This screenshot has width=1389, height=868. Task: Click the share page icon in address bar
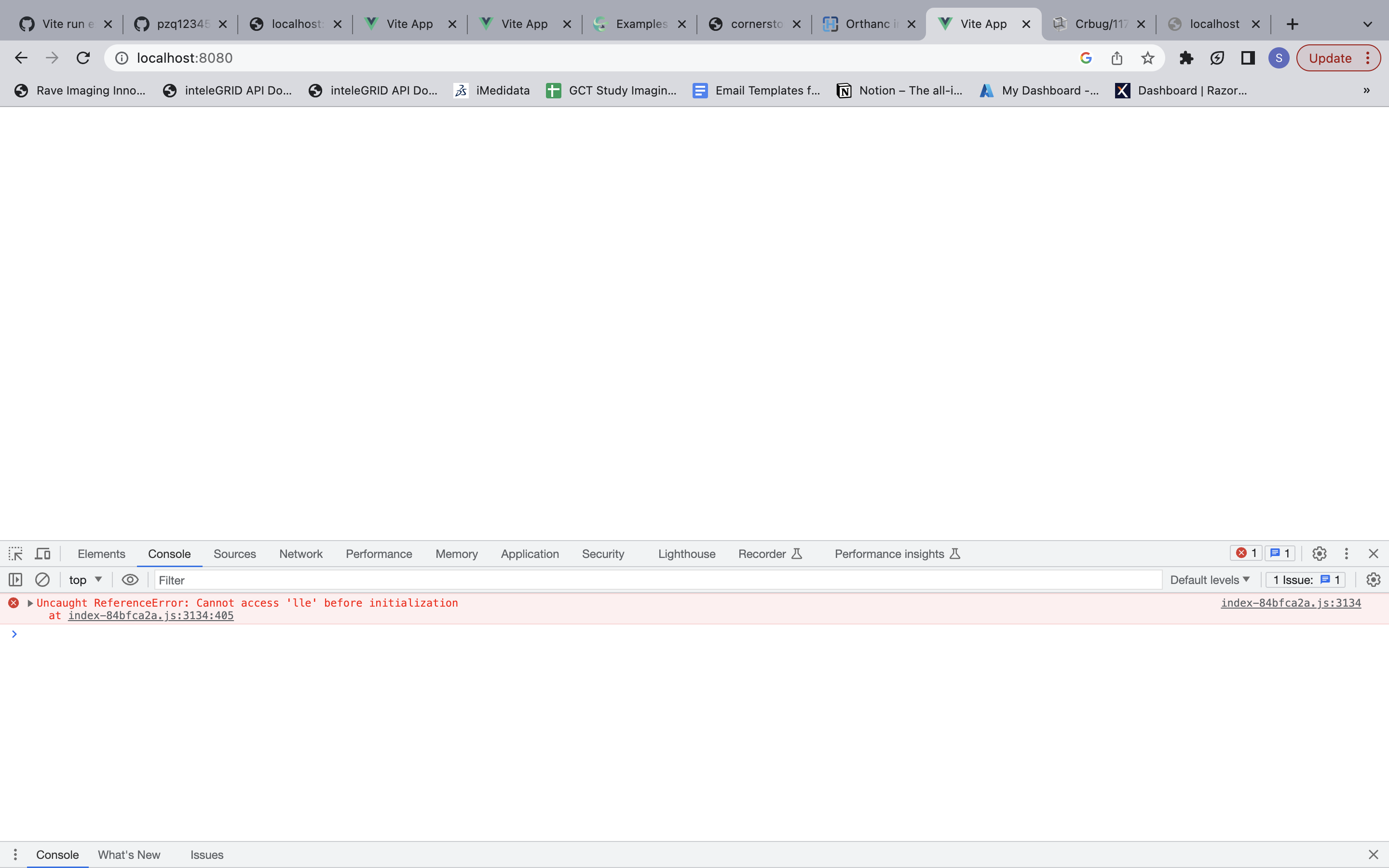tap(1117, 58)
